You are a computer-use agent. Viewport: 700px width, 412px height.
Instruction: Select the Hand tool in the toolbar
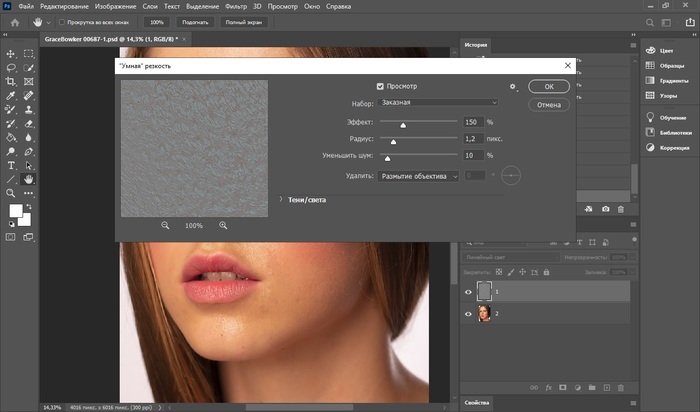29,179
